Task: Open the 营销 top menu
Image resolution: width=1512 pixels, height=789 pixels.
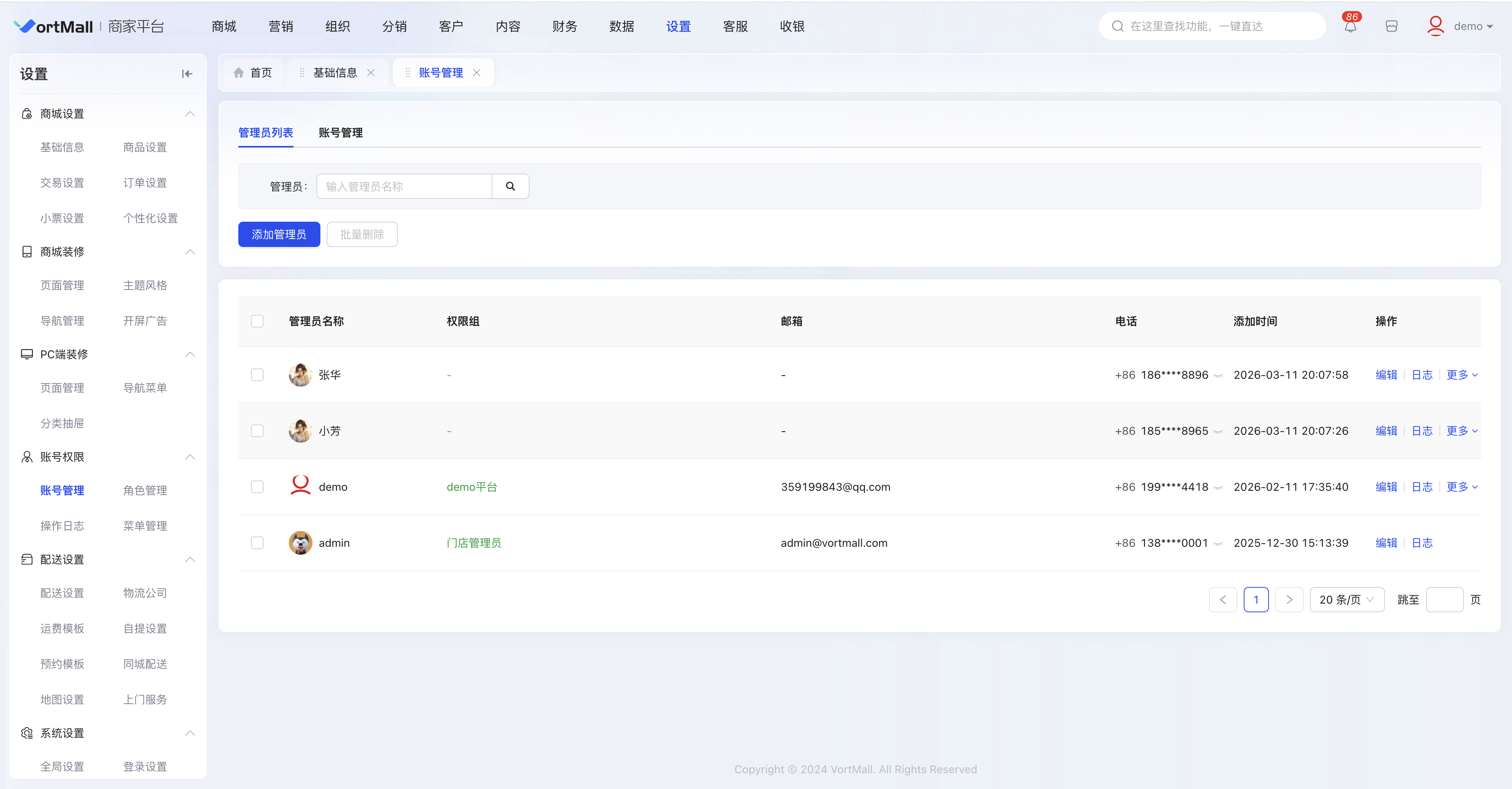Action: tap(281, 26)
